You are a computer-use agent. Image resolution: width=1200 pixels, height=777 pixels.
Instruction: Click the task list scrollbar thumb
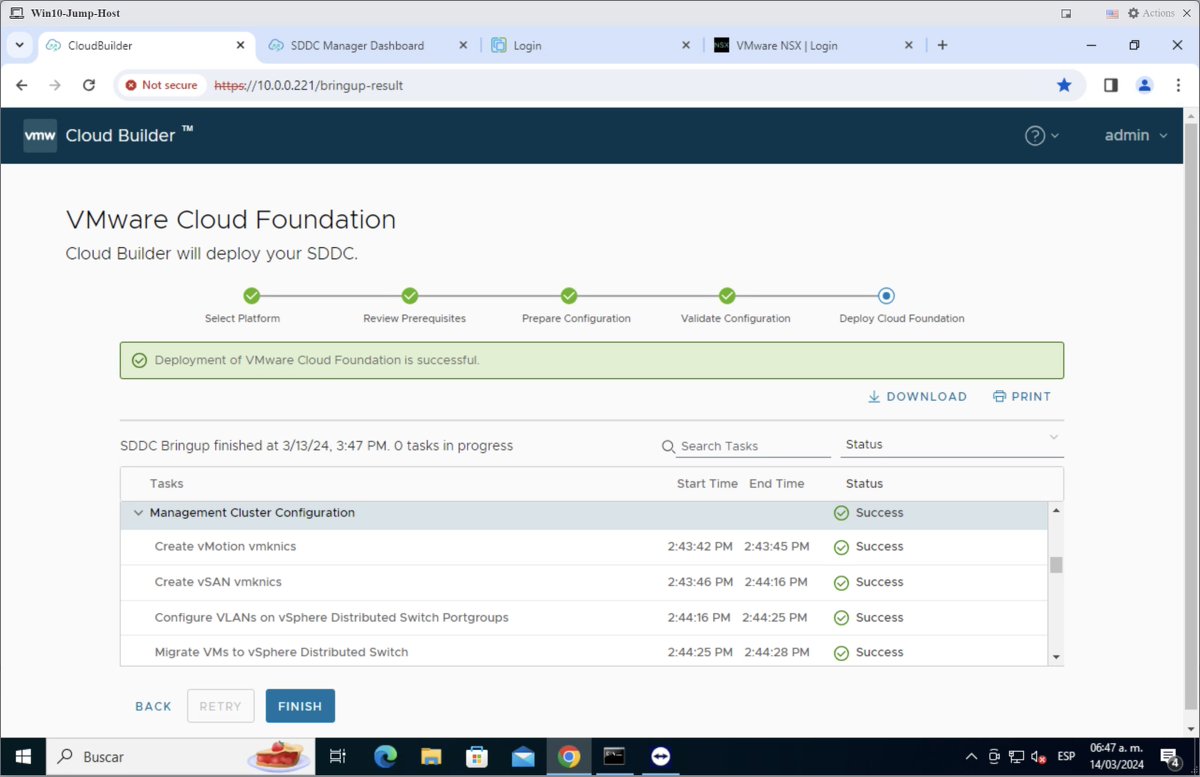click(1056, 565)
